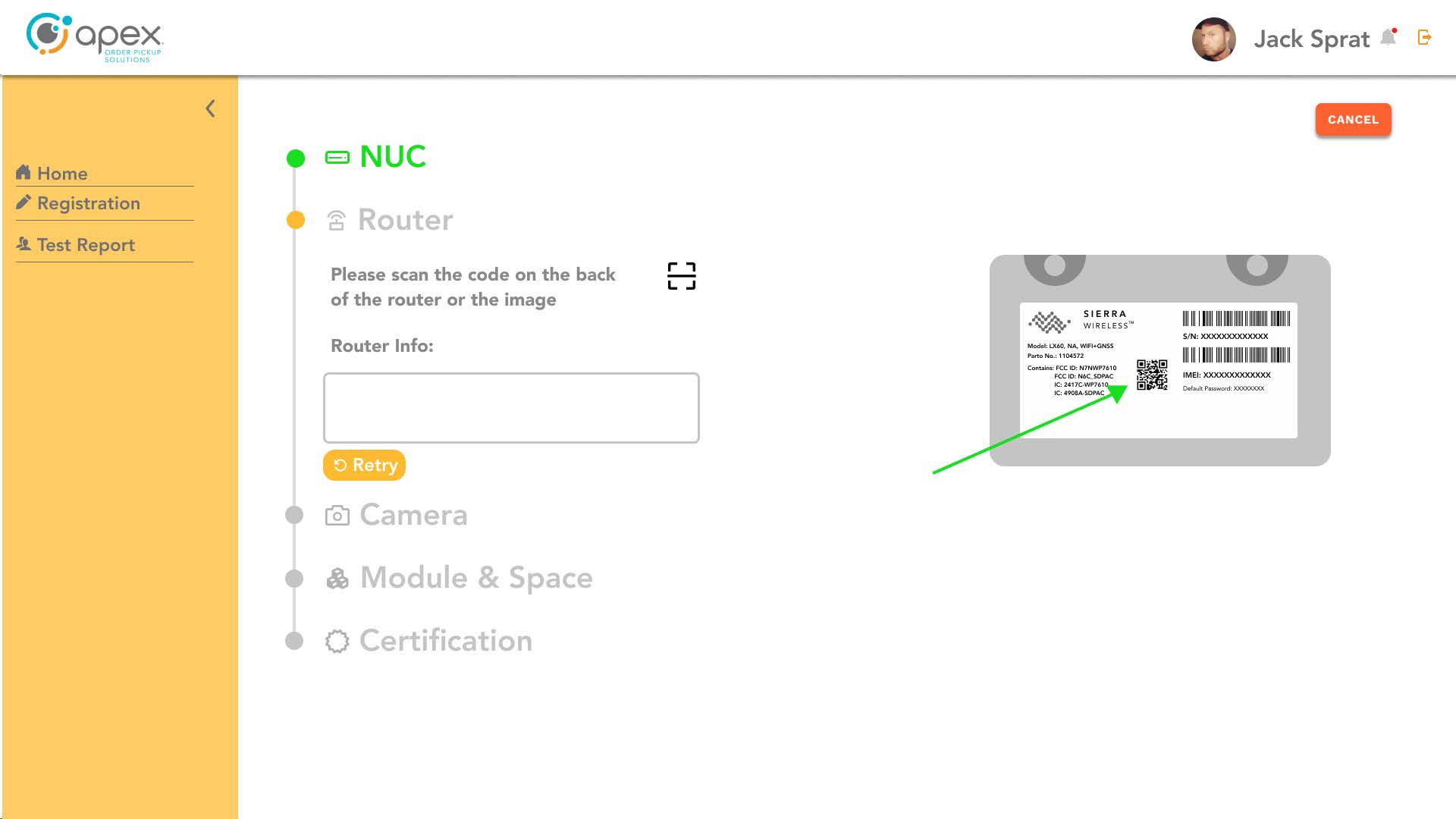Image resolution: width=1456 pixels, height=819 pixels.
Task: Click the scan code frame icon
Action: 681,276
